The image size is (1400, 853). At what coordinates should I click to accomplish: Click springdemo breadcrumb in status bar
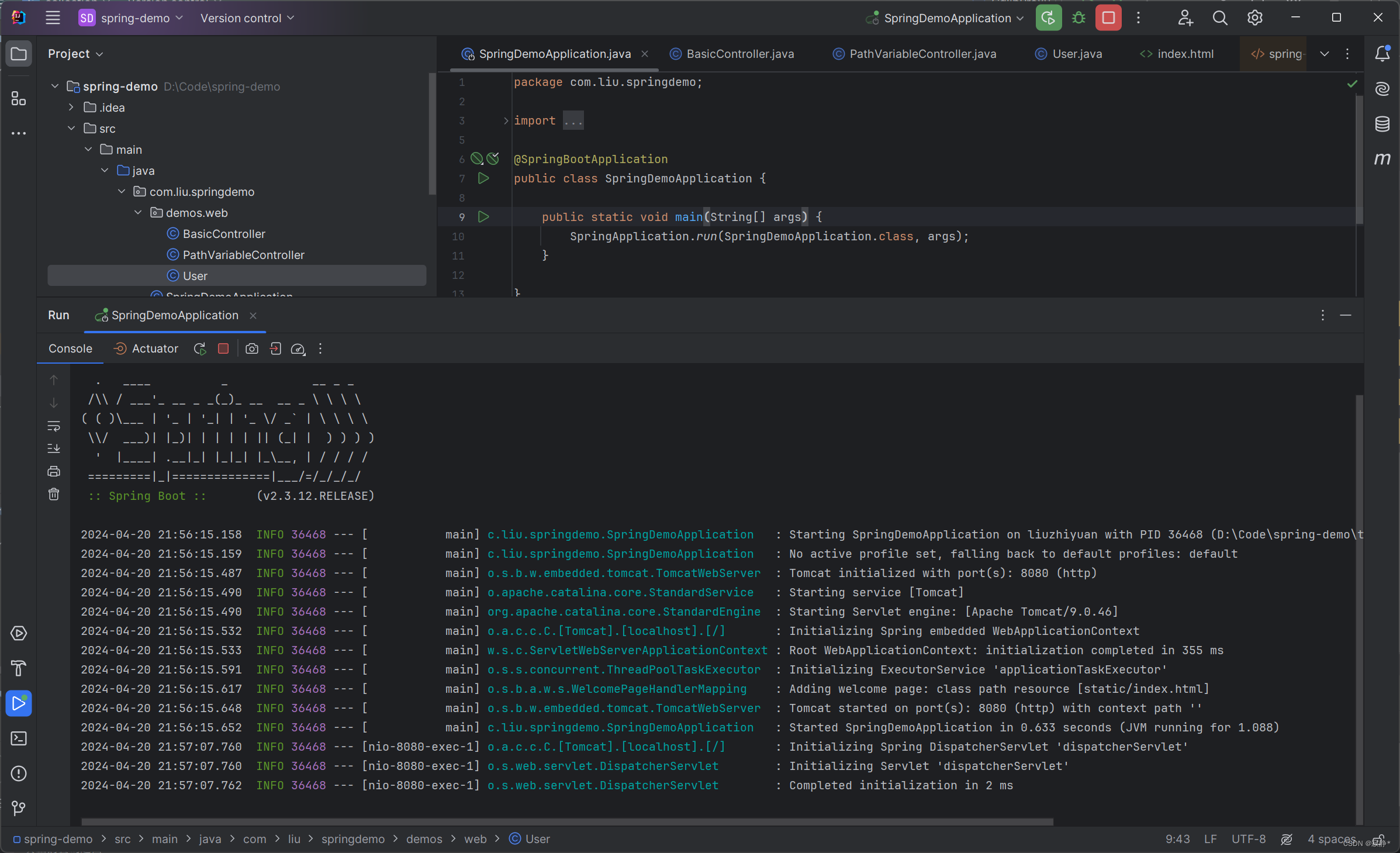tap(353, 839)
